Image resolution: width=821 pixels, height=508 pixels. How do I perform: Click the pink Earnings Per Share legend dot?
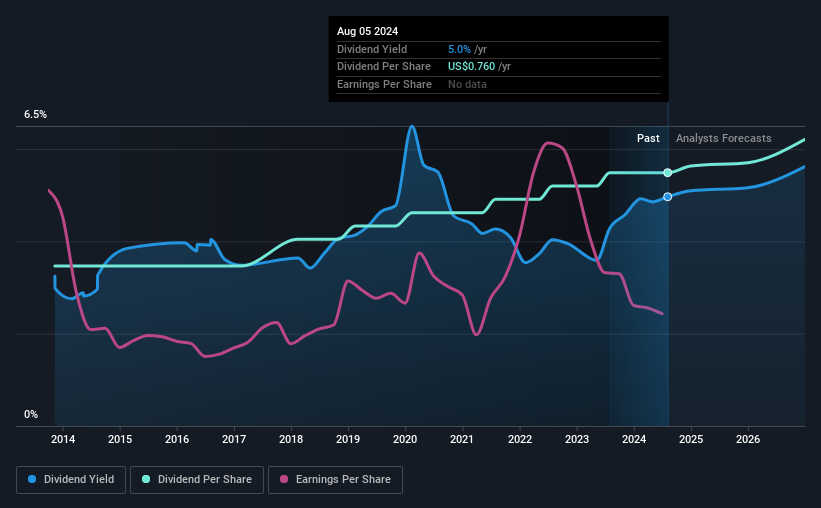(x=284, y=479)
